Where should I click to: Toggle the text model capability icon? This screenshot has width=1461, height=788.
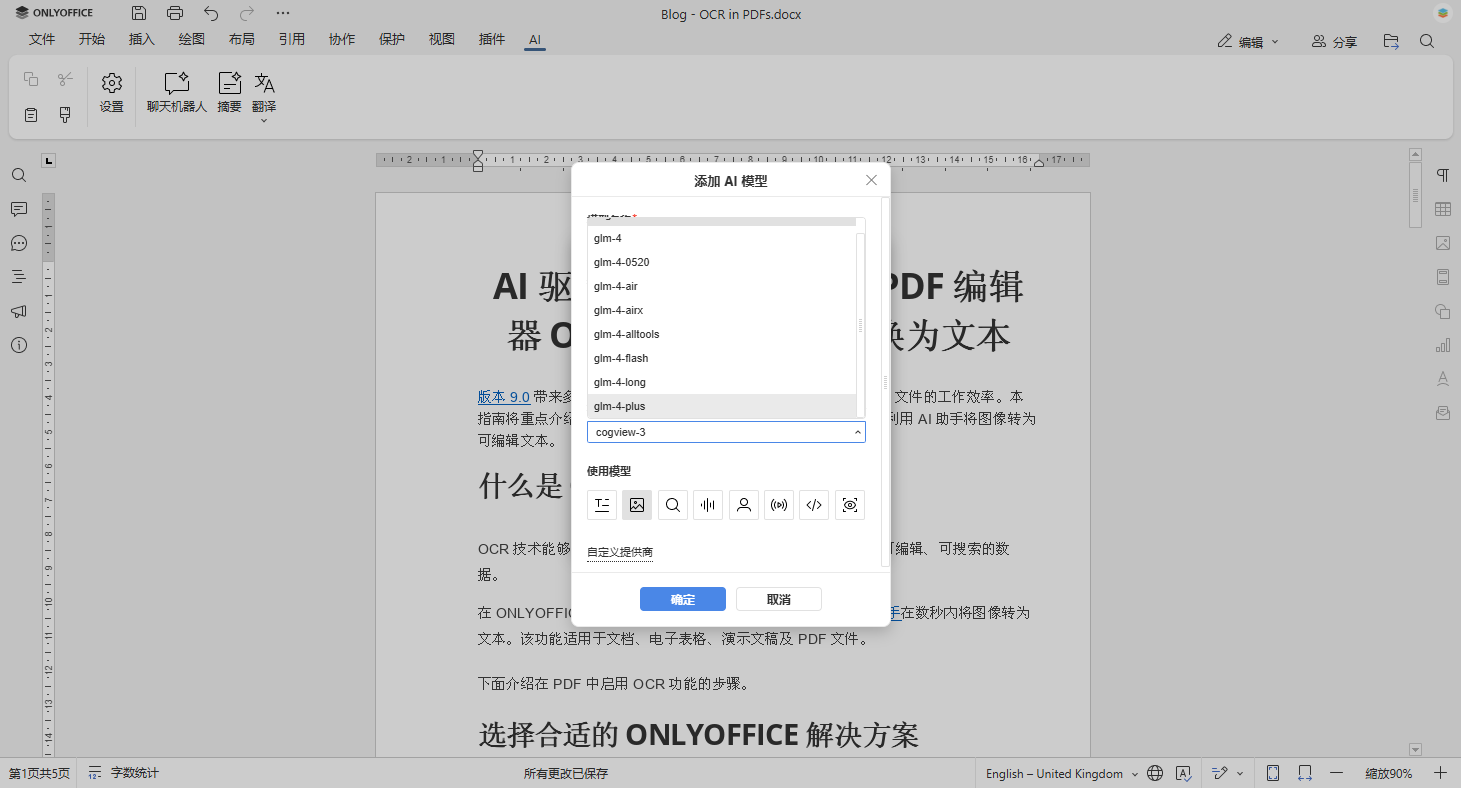tap(602, 505)
